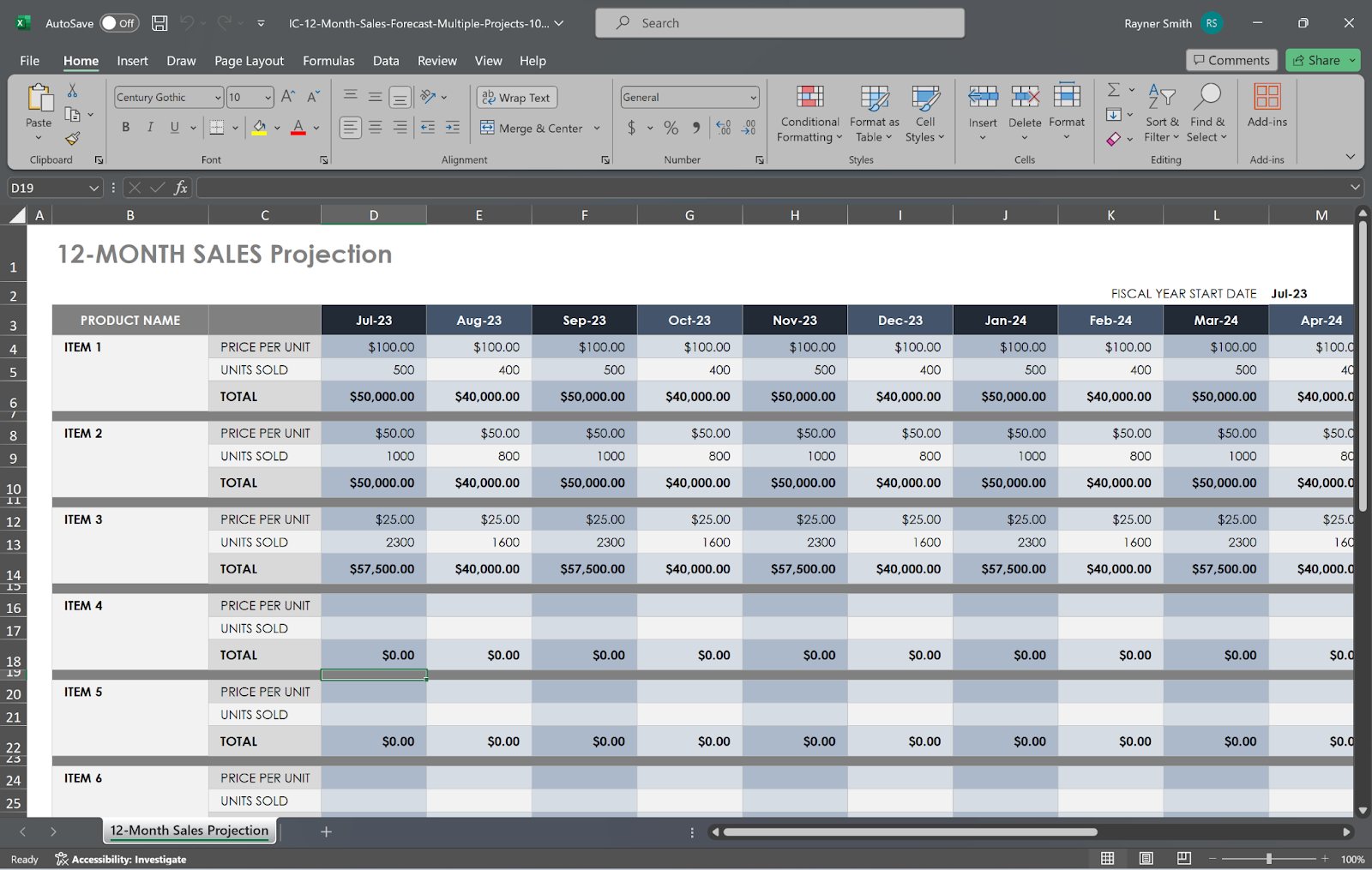The image size is (1372, 870).
Task: Toggle Align Right
Action: point(400,128)
